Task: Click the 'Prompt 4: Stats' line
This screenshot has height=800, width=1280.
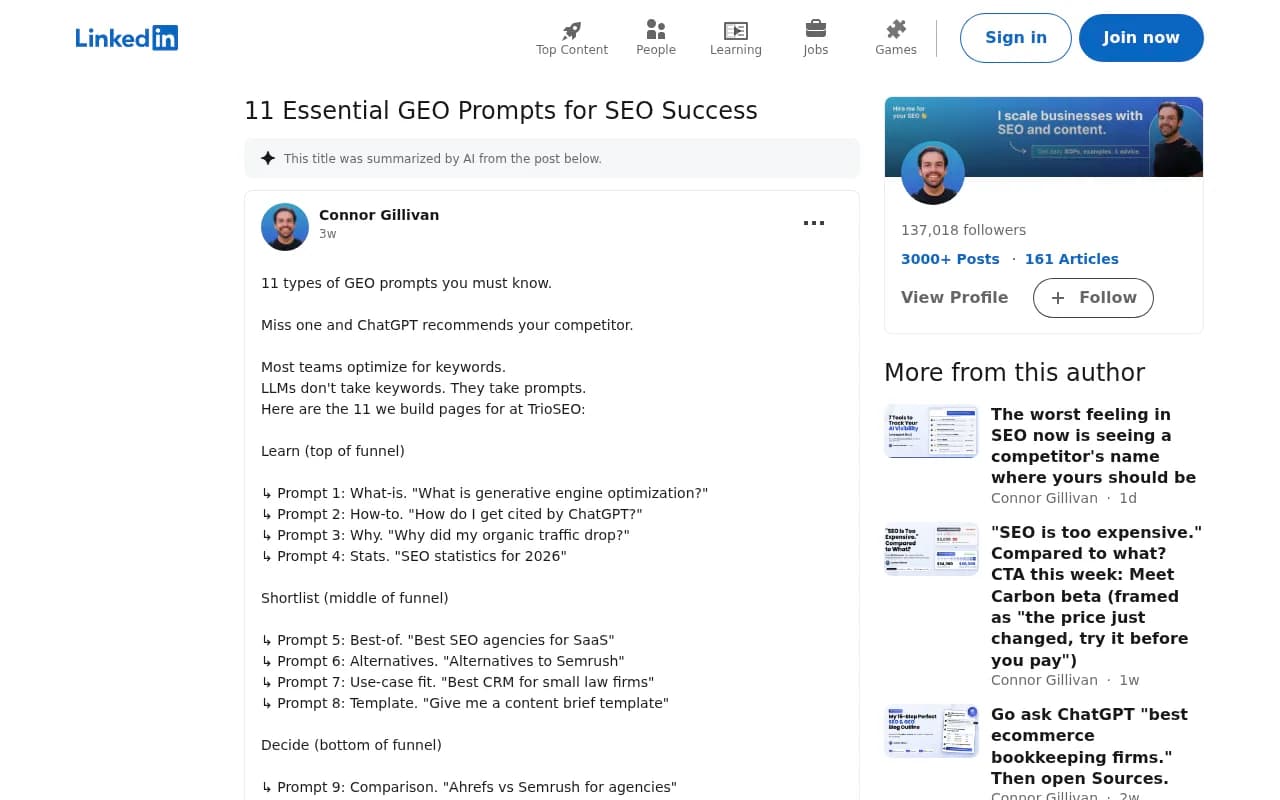Action: 414,556
